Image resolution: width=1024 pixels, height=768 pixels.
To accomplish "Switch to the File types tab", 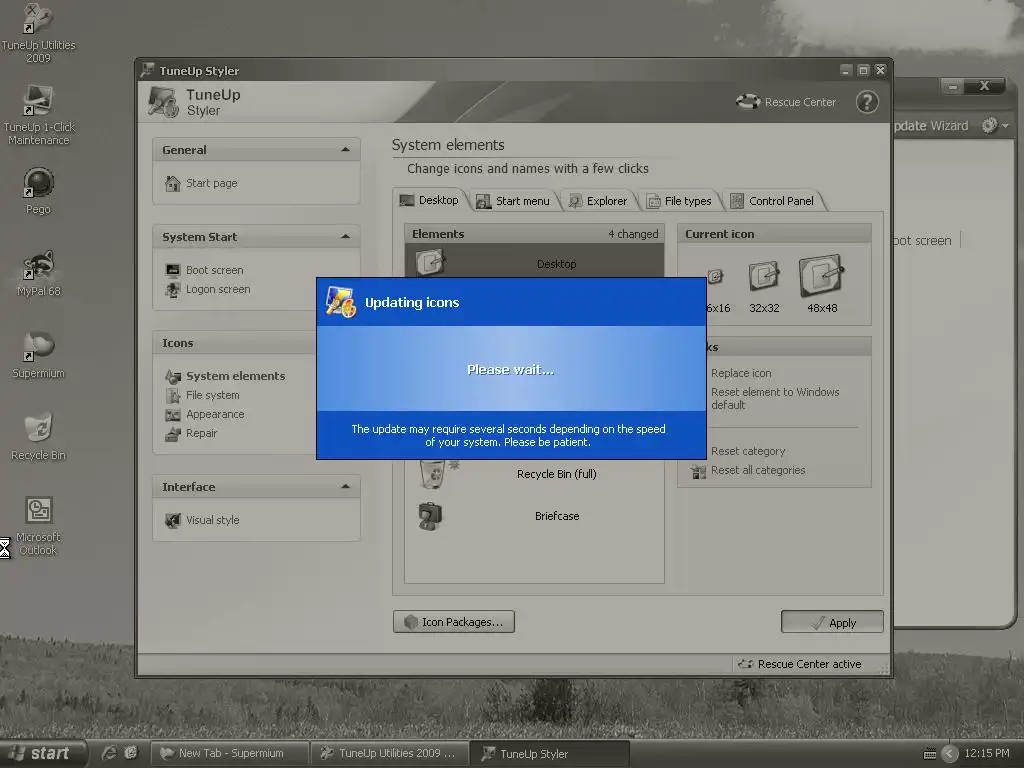I will 679,201.
